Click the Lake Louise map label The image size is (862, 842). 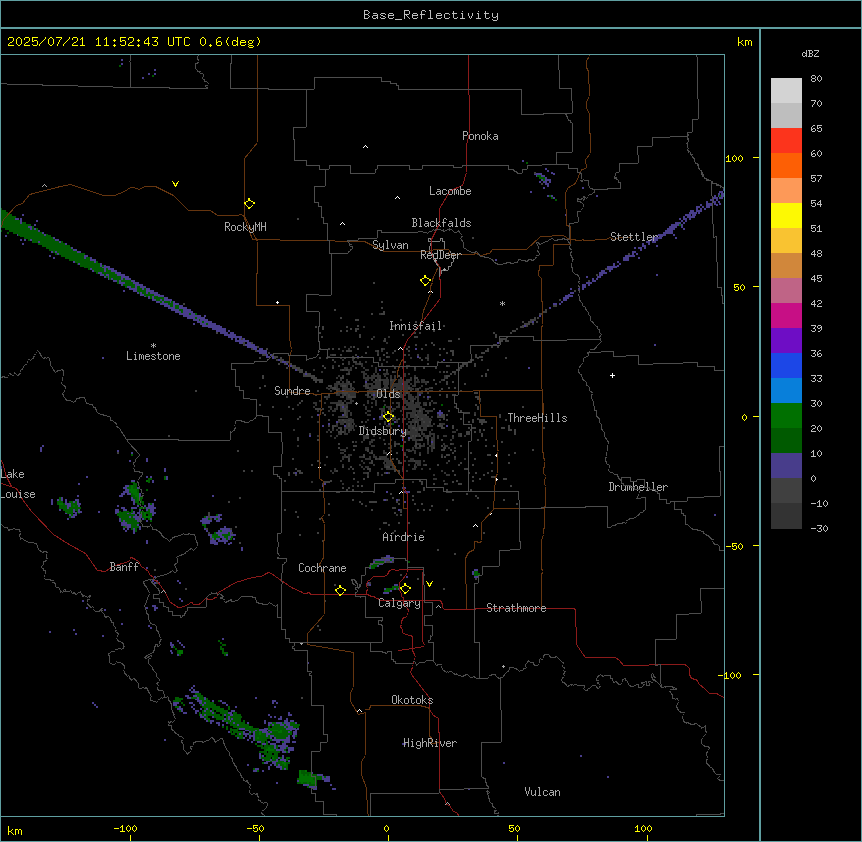point(18,484)
